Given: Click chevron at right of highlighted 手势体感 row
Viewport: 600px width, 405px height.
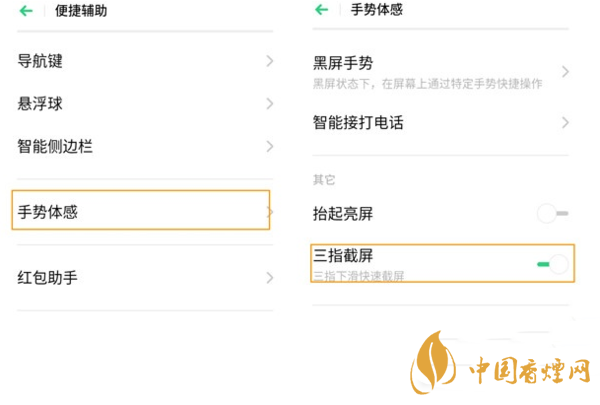Looking at the screenshot, I should tap(270, 211).
